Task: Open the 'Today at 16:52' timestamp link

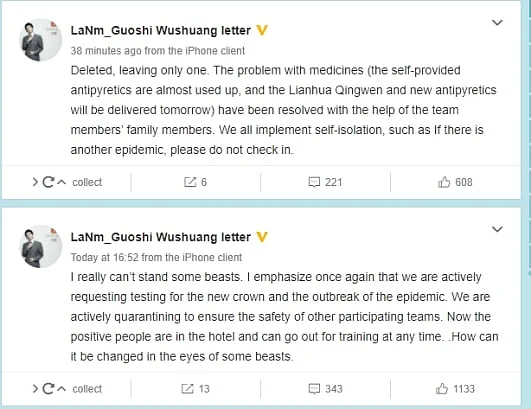Action: pos(105,257)
